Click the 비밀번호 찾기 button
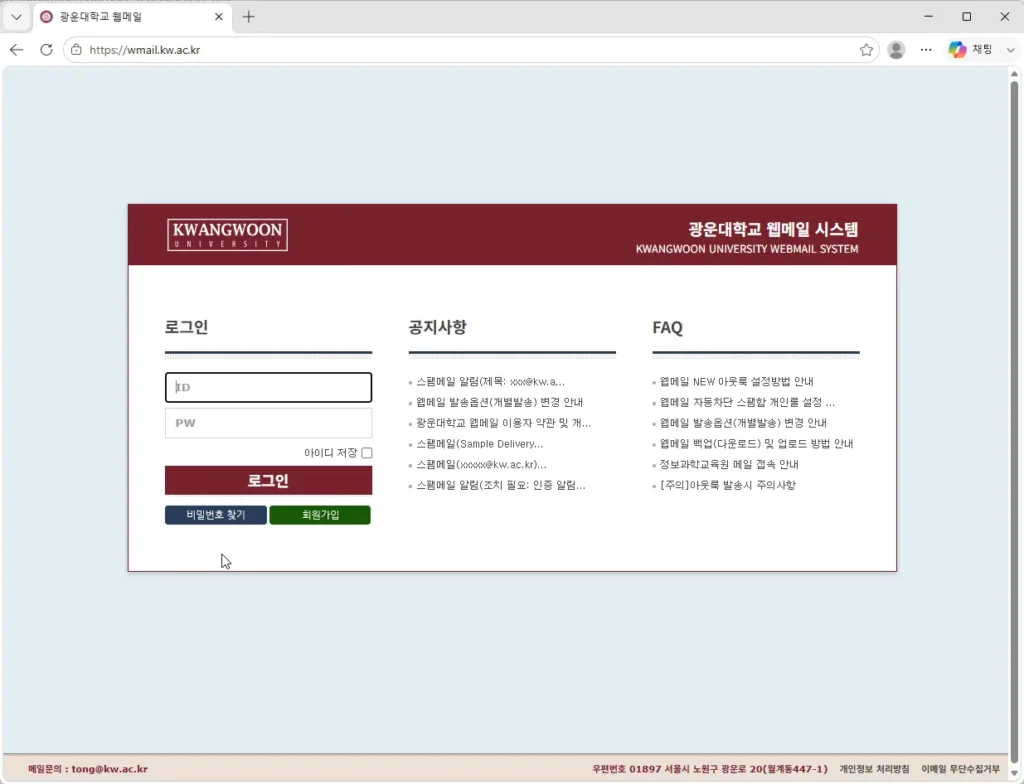This screenshot has width=1024, height=784. [216, 515]
